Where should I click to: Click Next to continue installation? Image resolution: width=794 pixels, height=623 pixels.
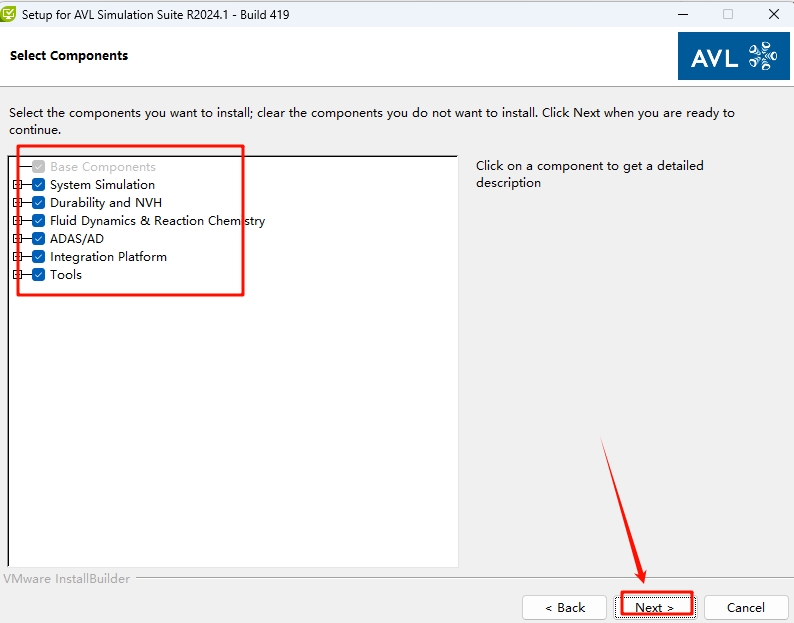tap(655, 607)
